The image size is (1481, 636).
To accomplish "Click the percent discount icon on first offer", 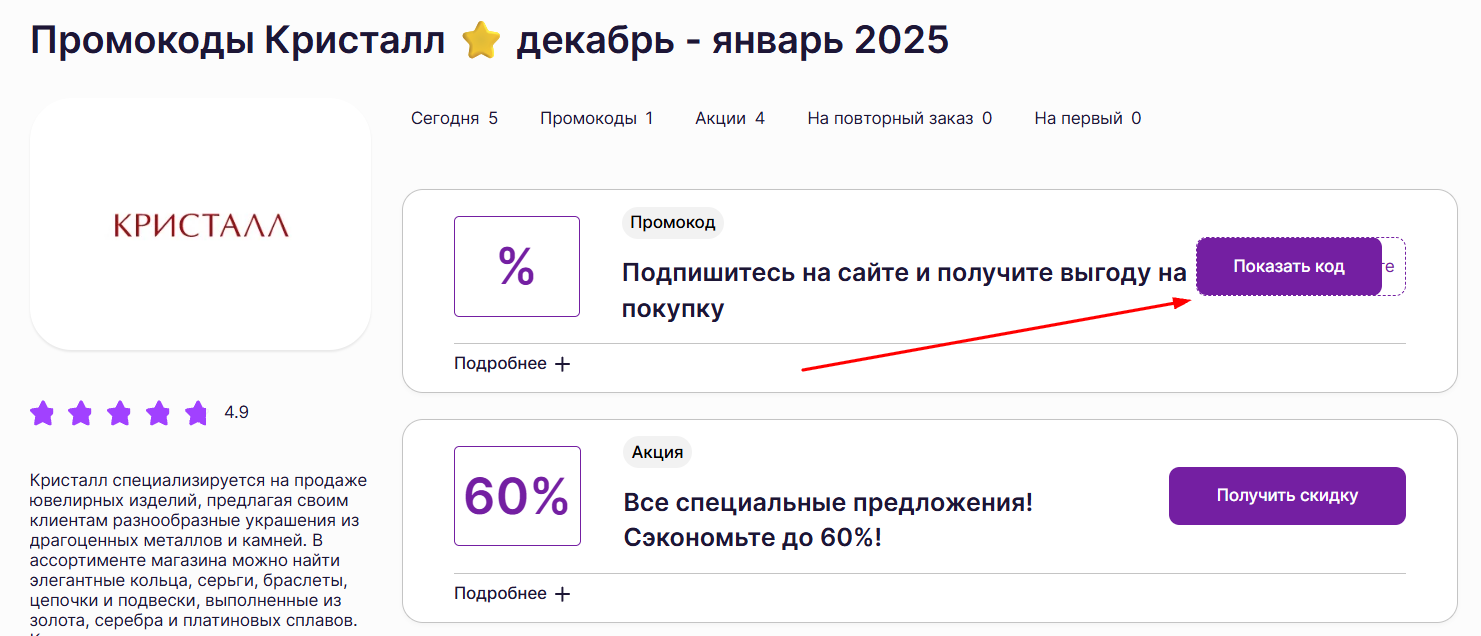I will tap(517, 266).
